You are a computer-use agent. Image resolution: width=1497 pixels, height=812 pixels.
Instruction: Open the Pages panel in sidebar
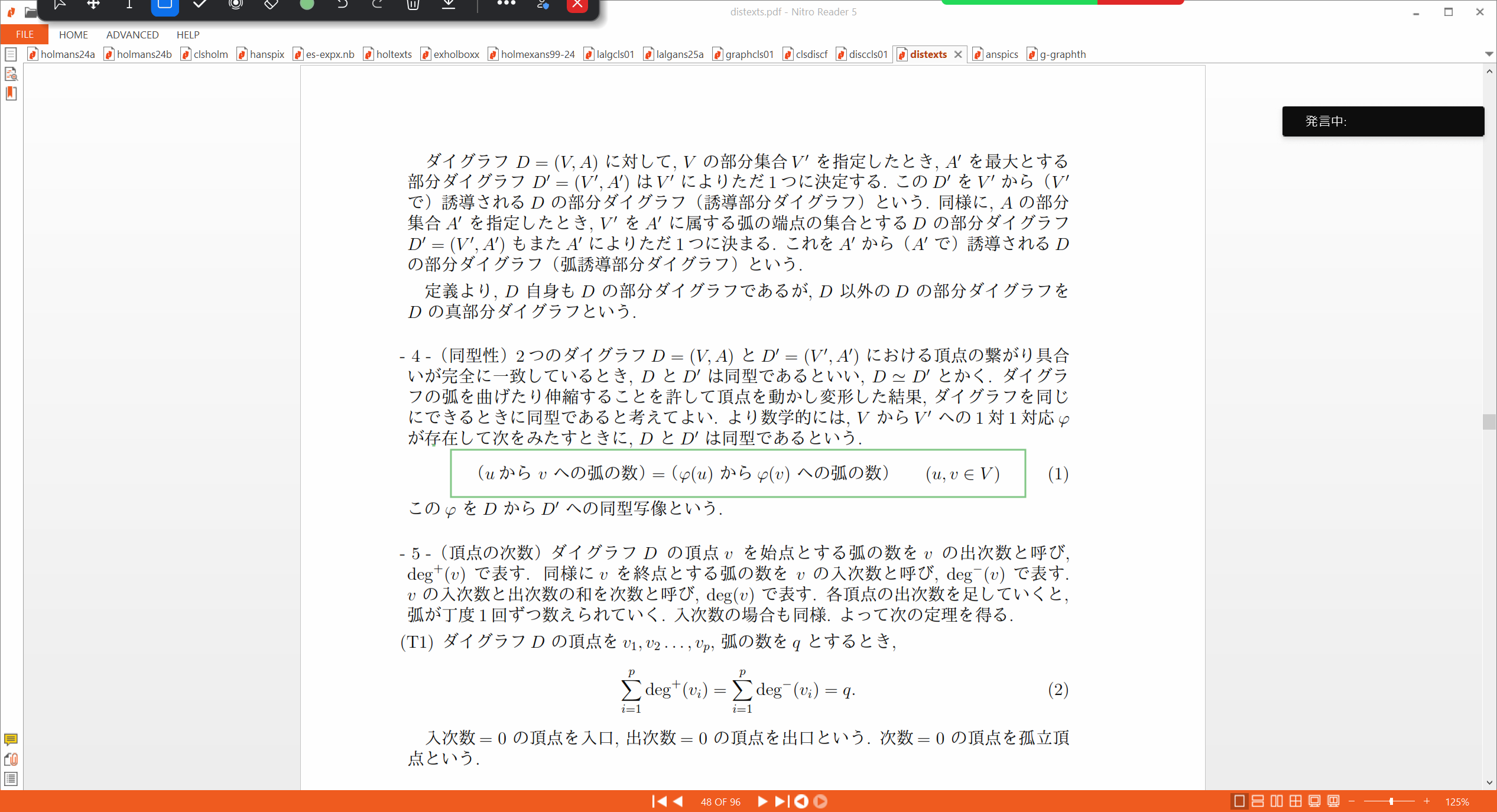tap(11, 55)
